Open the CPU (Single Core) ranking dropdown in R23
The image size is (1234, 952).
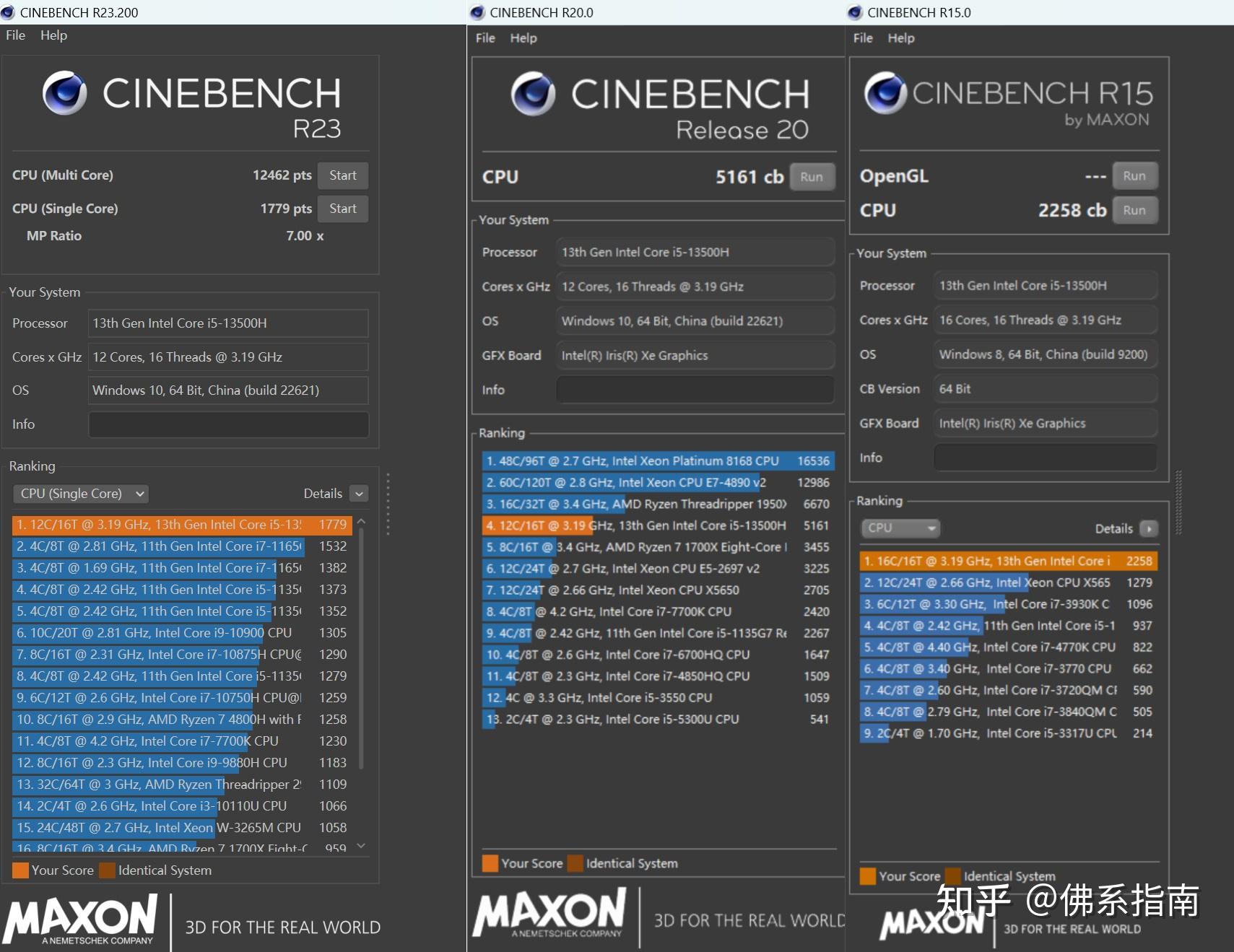[81, 494]
